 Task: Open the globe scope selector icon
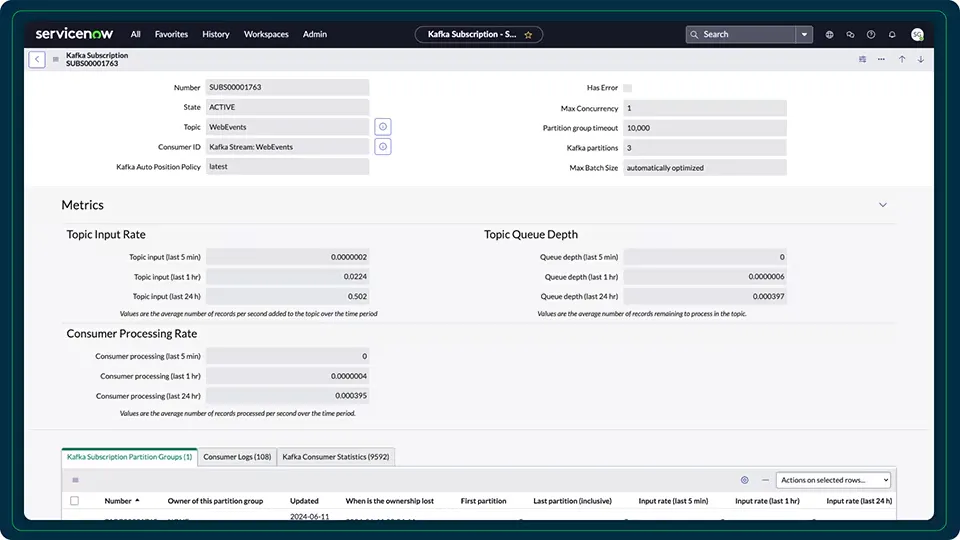point(829,35)
